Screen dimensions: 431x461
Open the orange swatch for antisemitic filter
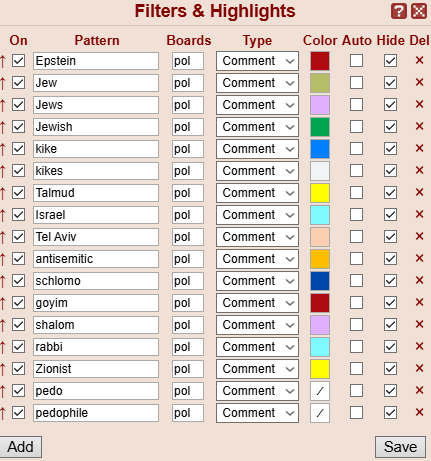click(x=320, y=259)
